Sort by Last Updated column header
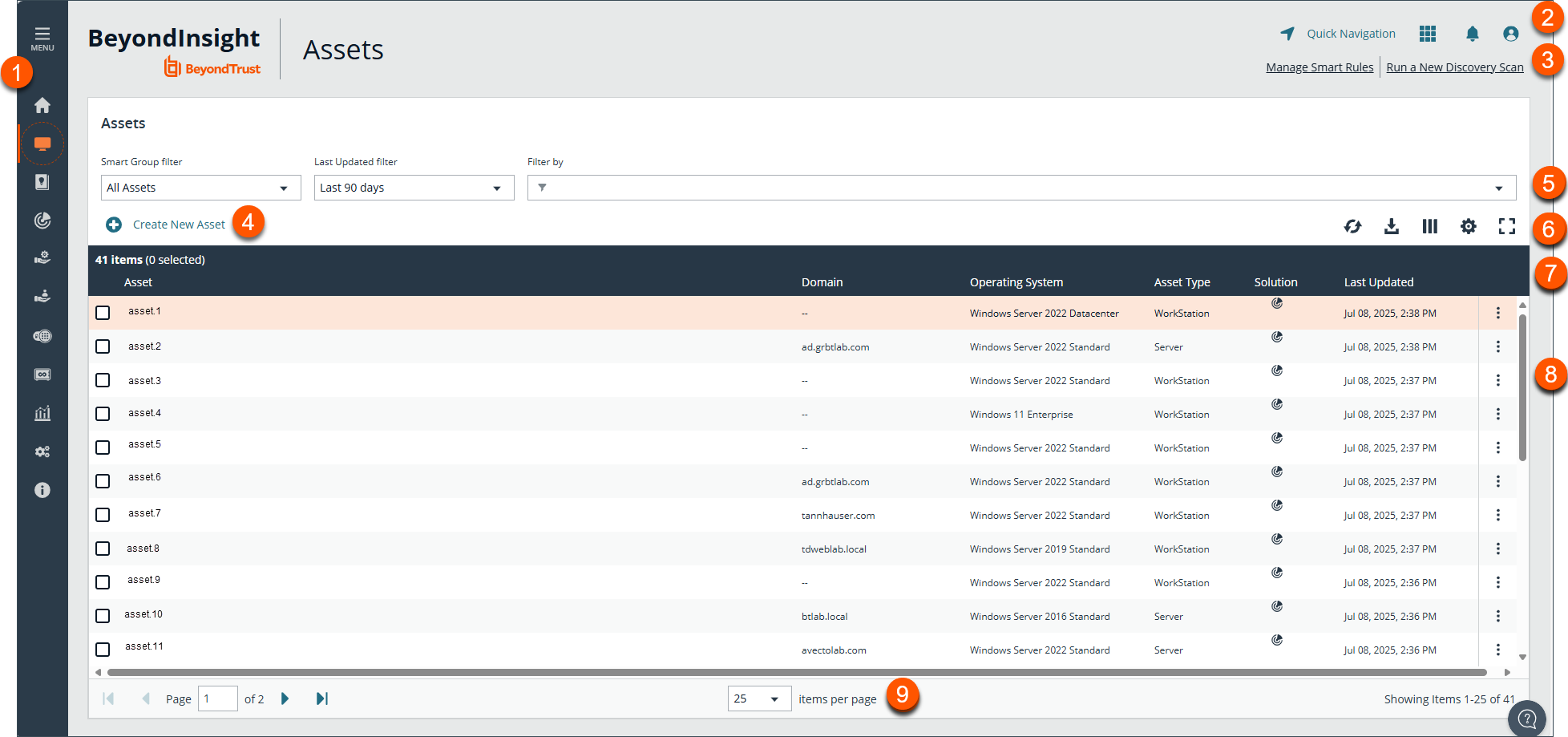 [x=1379, y=282]
